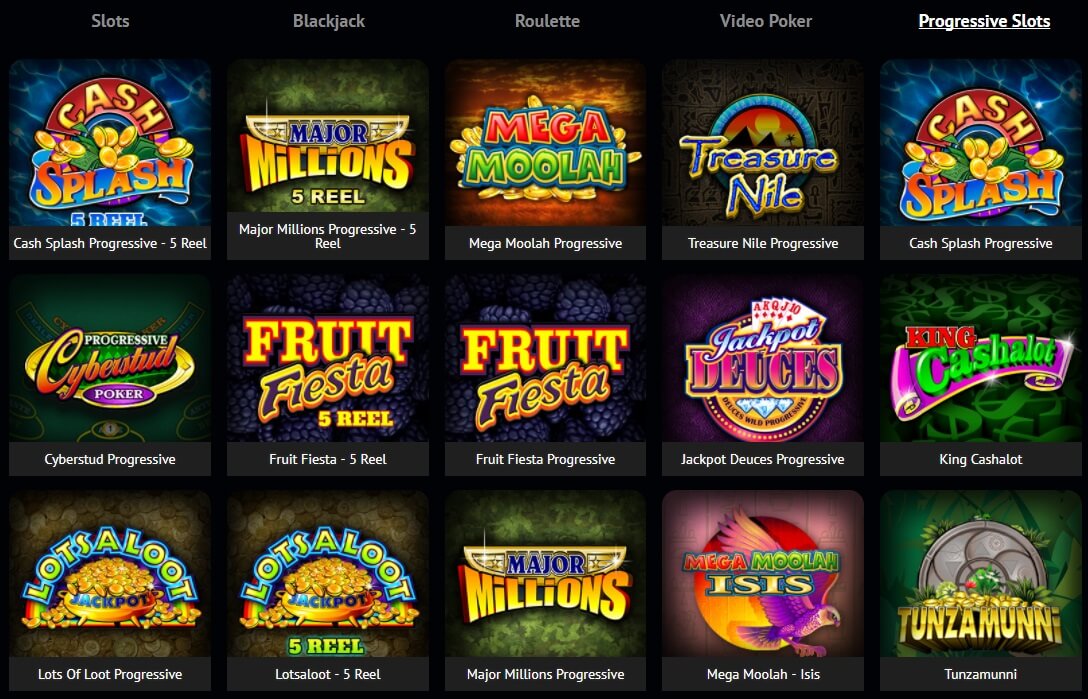Open the Lotsaloot - 5 Reel thumbnail
This screenshot has width=1088, height=699.
tap(328, 573)
